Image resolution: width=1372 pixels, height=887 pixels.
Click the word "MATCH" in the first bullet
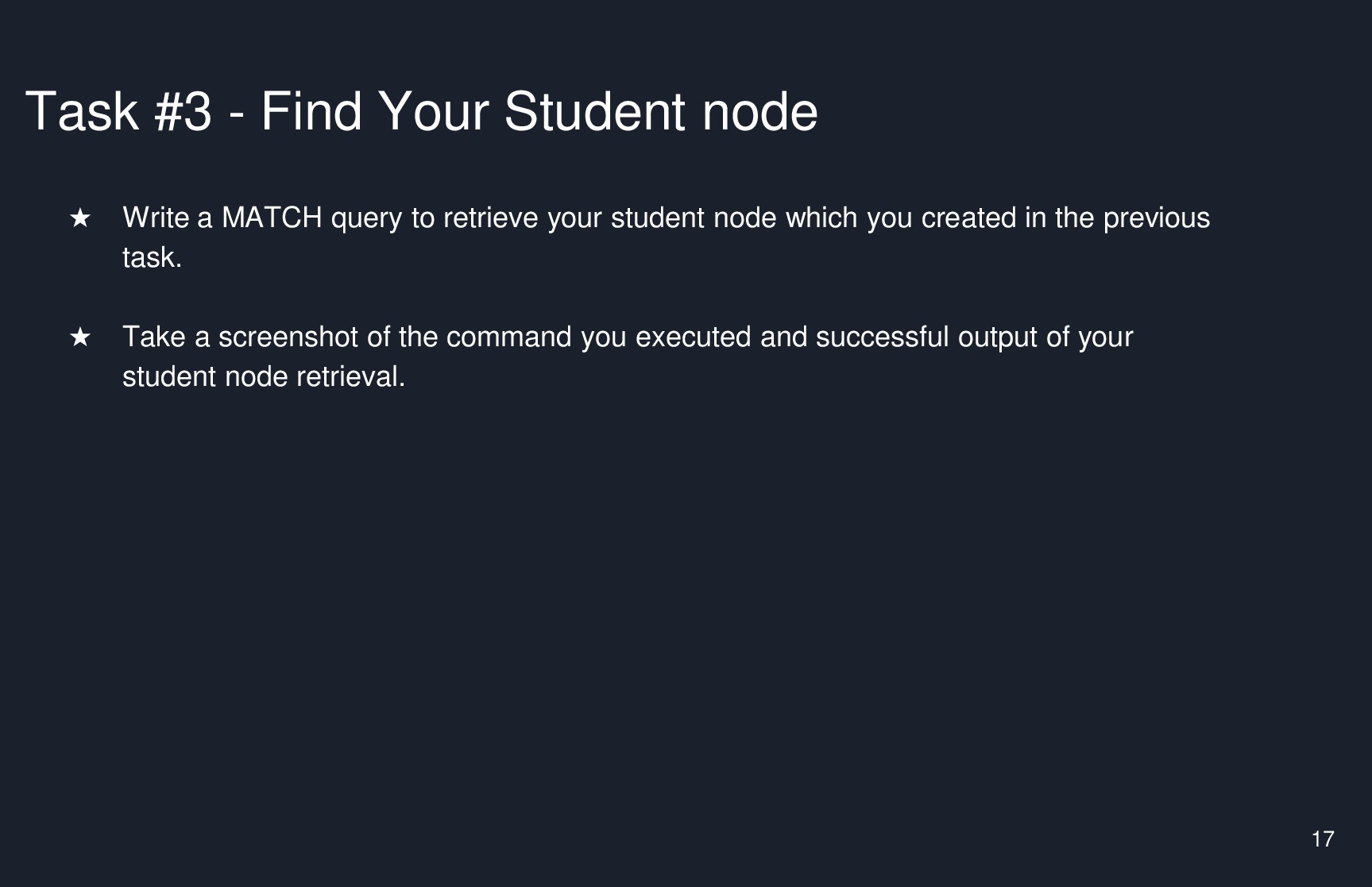pyautogui.click(x=272, y=218)
